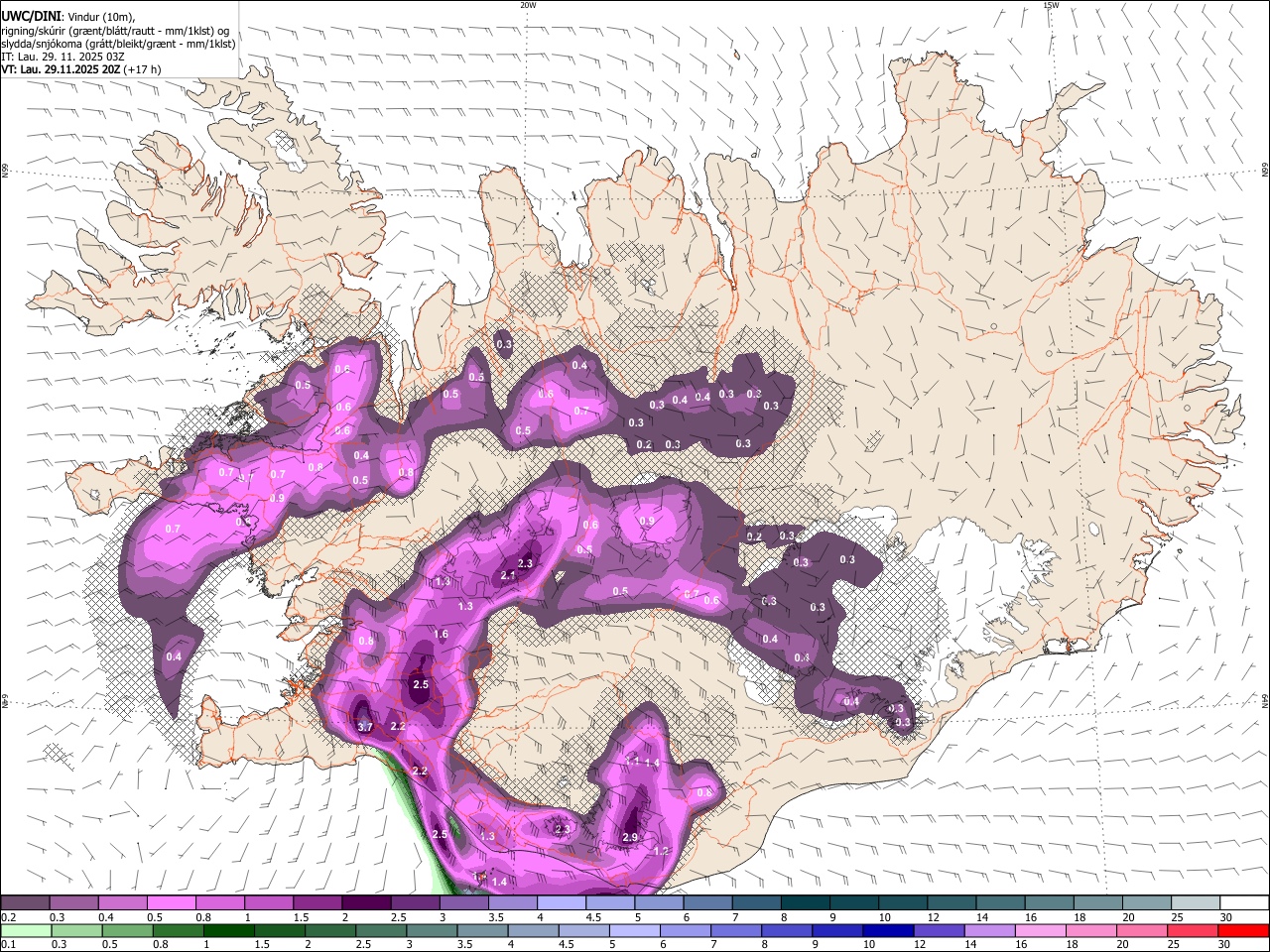Click the 'VT: Lau. 29.11.2025 20Z (+17 h)' line
This screenshot has height=952, width=1270.
point(81,69)
